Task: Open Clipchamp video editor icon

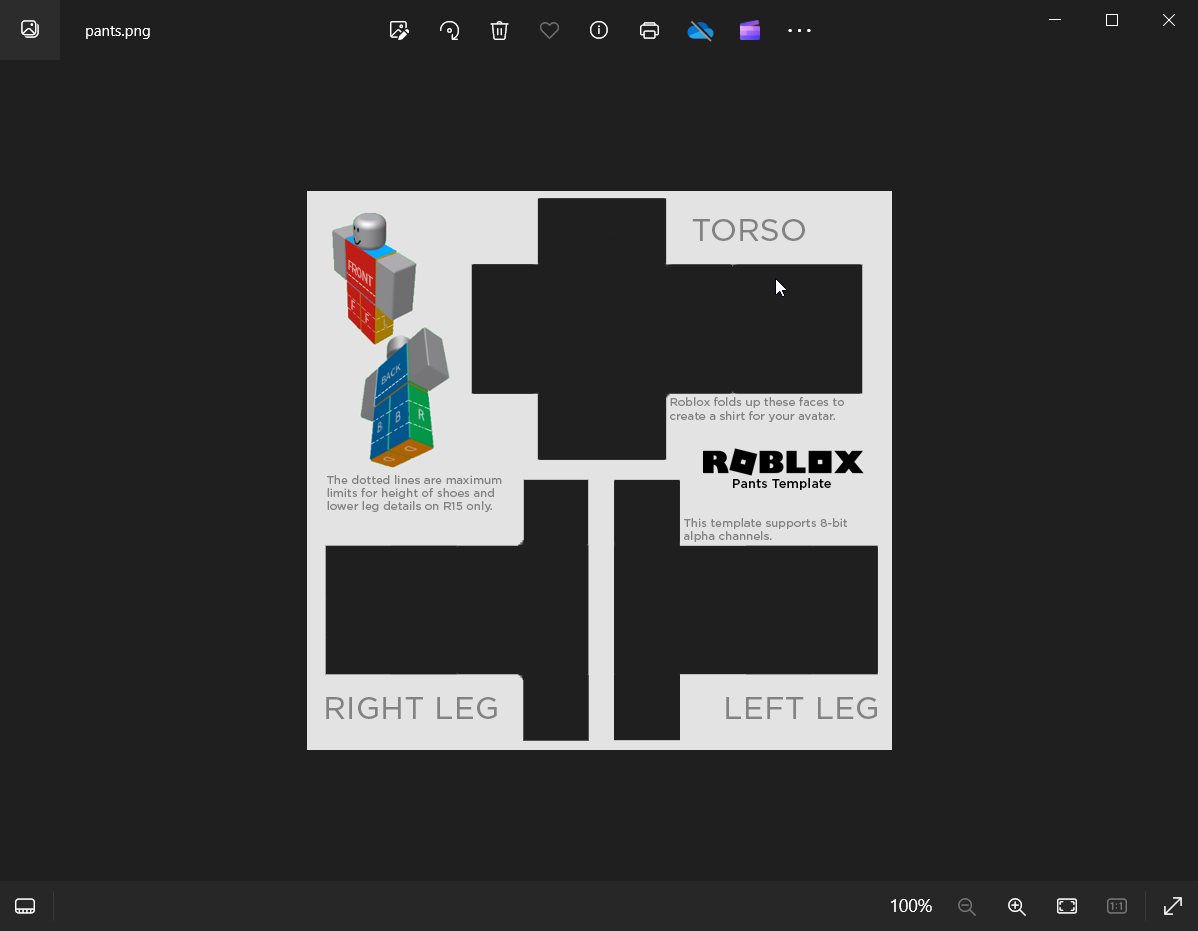Action: coord(750,31)
